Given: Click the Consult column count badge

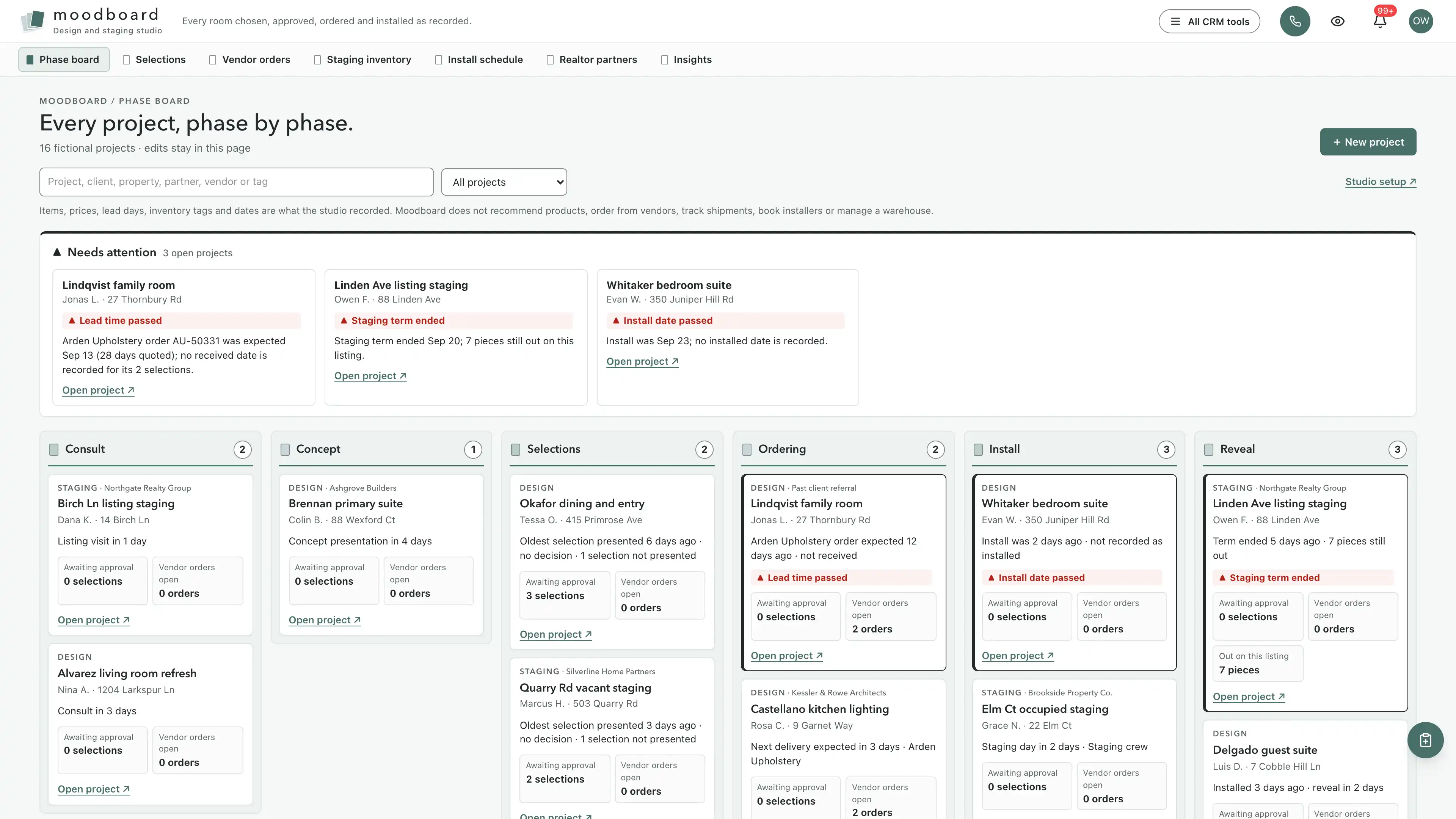Looking at the screenshot, I should pos(243,449).
